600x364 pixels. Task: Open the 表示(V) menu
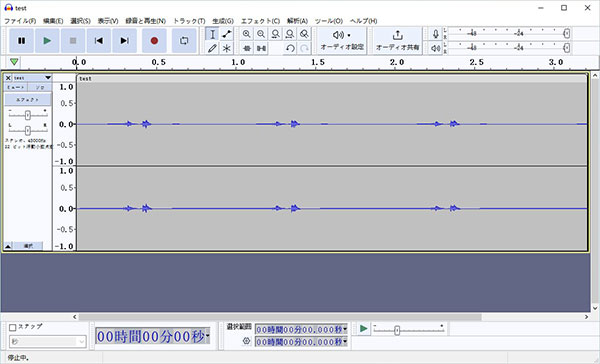[x=108, y=21]
